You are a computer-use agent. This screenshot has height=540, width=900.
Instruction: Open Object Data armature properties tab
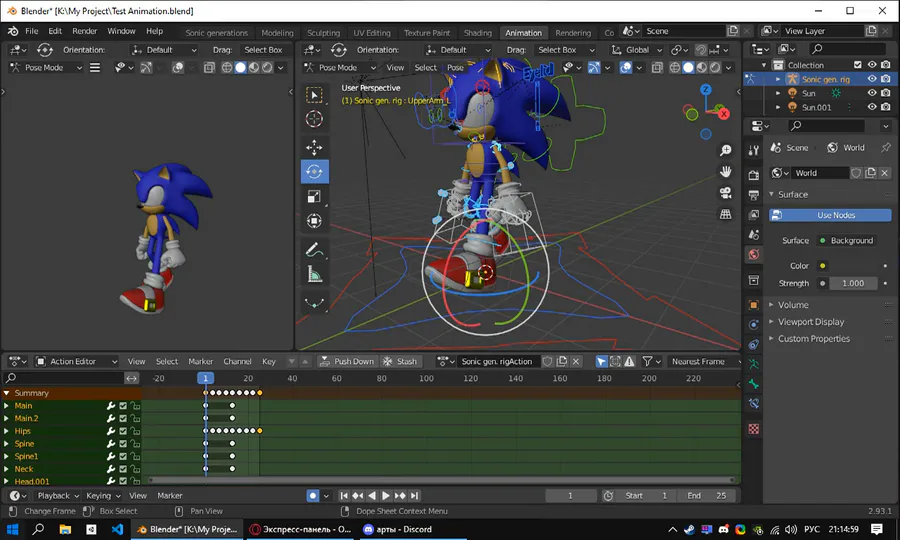click(x=754, y=364)
